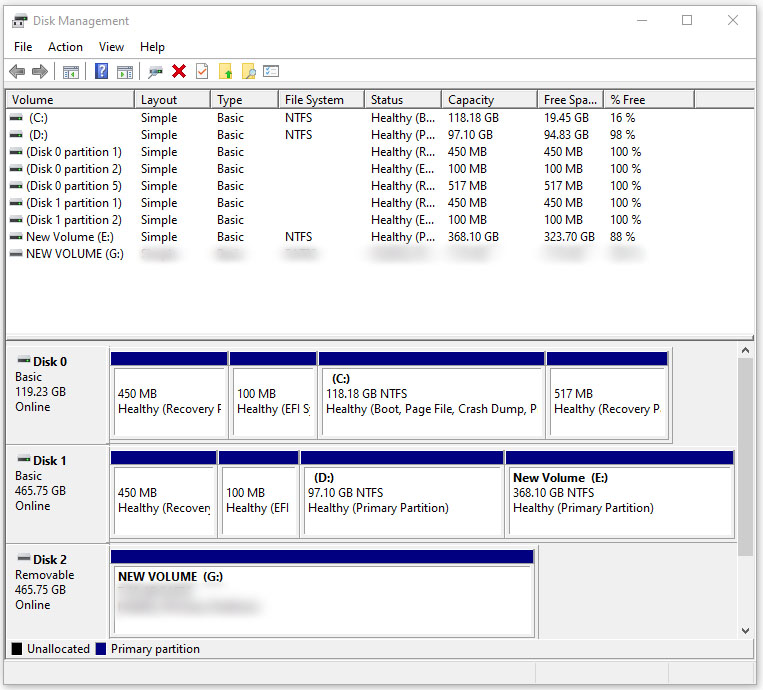Image resolution: width=763 pixels, height=690 pixels.
Task: Click the Properties icon with the checkmark page
Action: coord(202,71)
